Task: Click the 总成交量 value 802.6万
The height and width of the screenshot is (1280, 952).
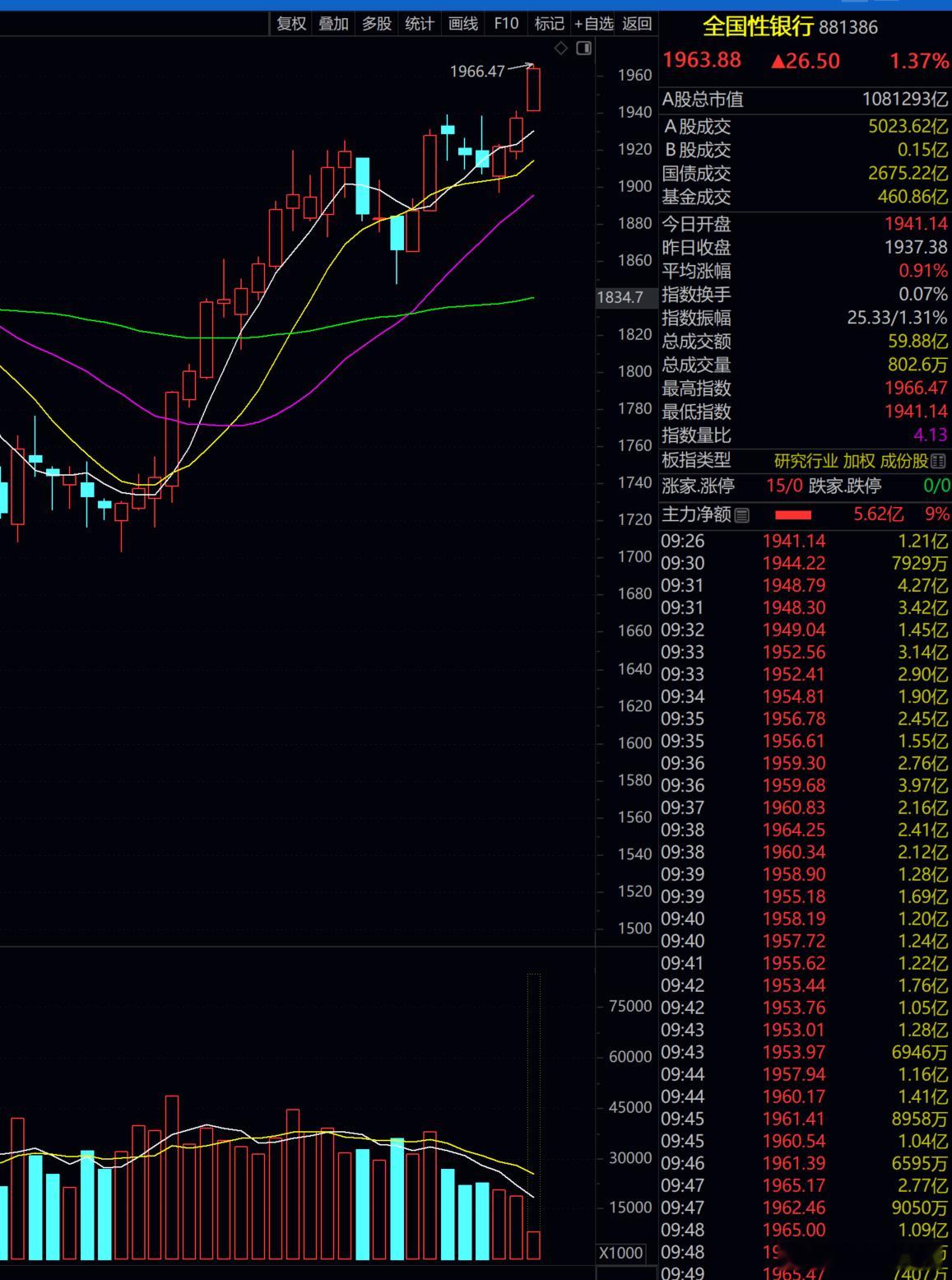Action: tap(918, 365)
